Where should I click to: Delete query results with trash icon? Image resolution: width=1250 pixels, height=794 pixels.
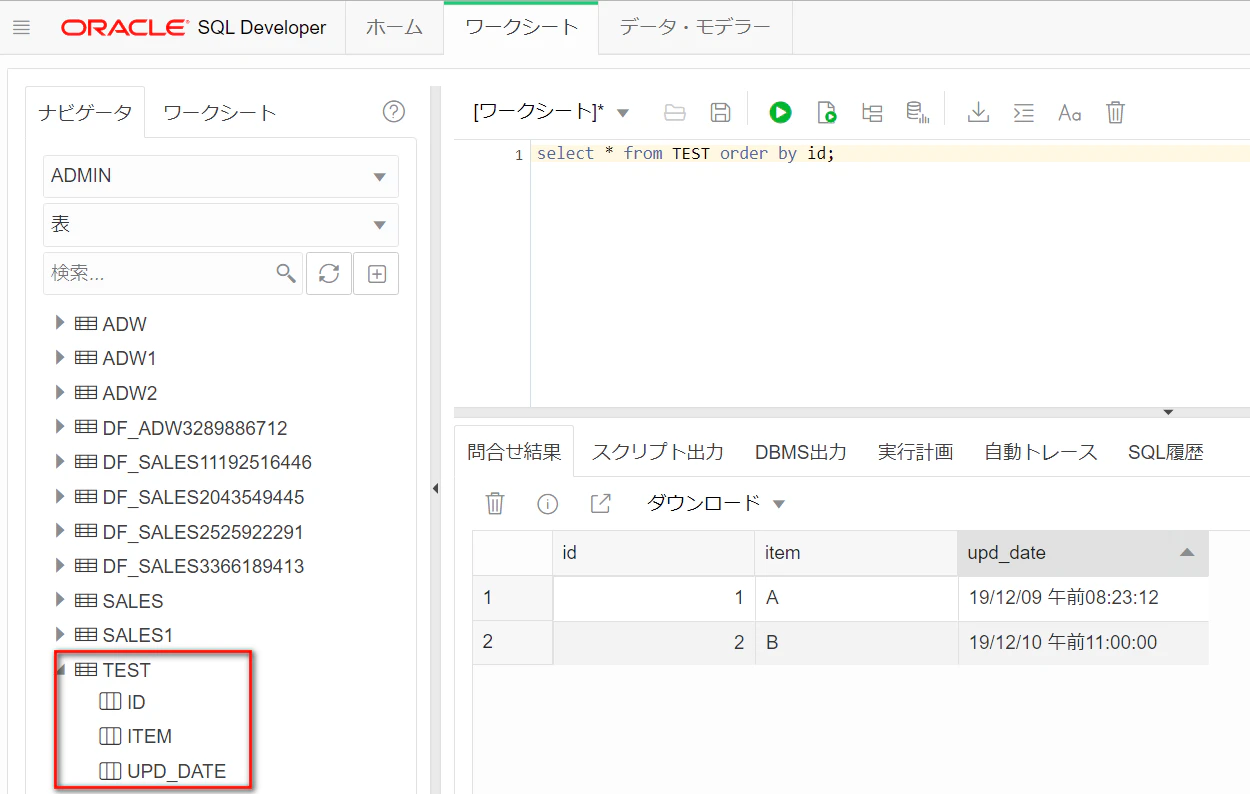(x=495, y=503)
